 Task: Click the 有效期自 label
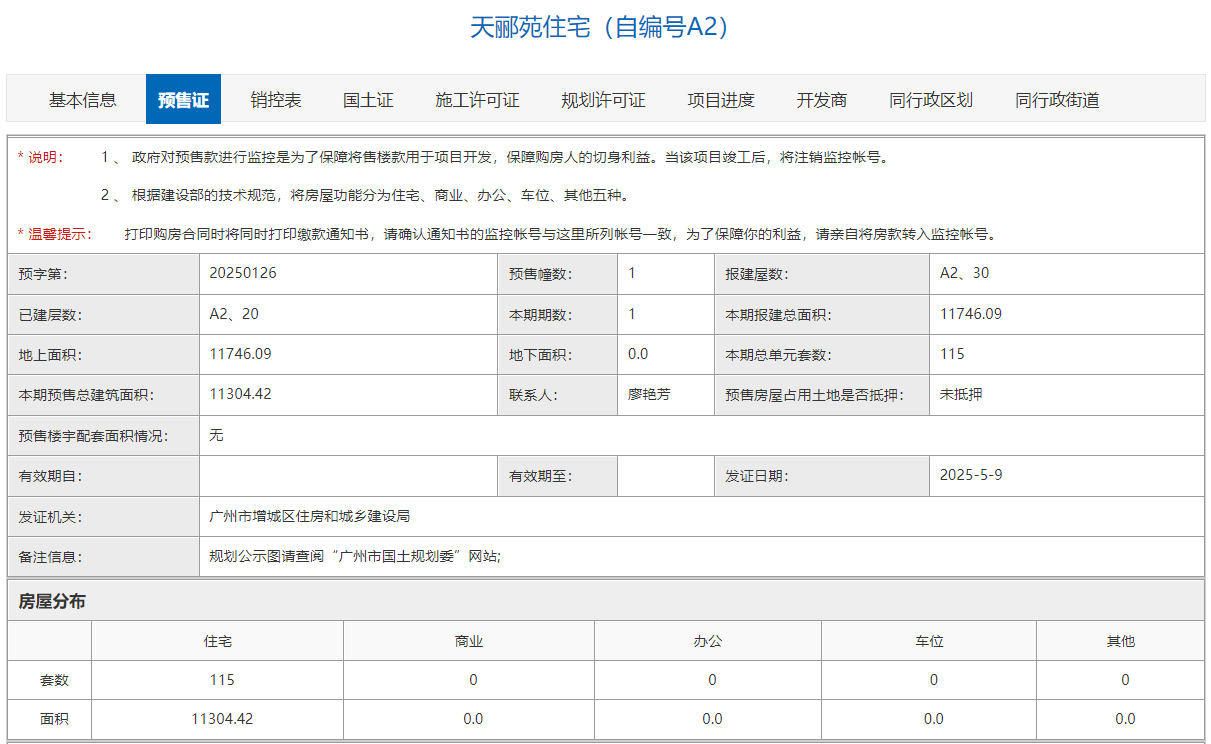[51, 476]
